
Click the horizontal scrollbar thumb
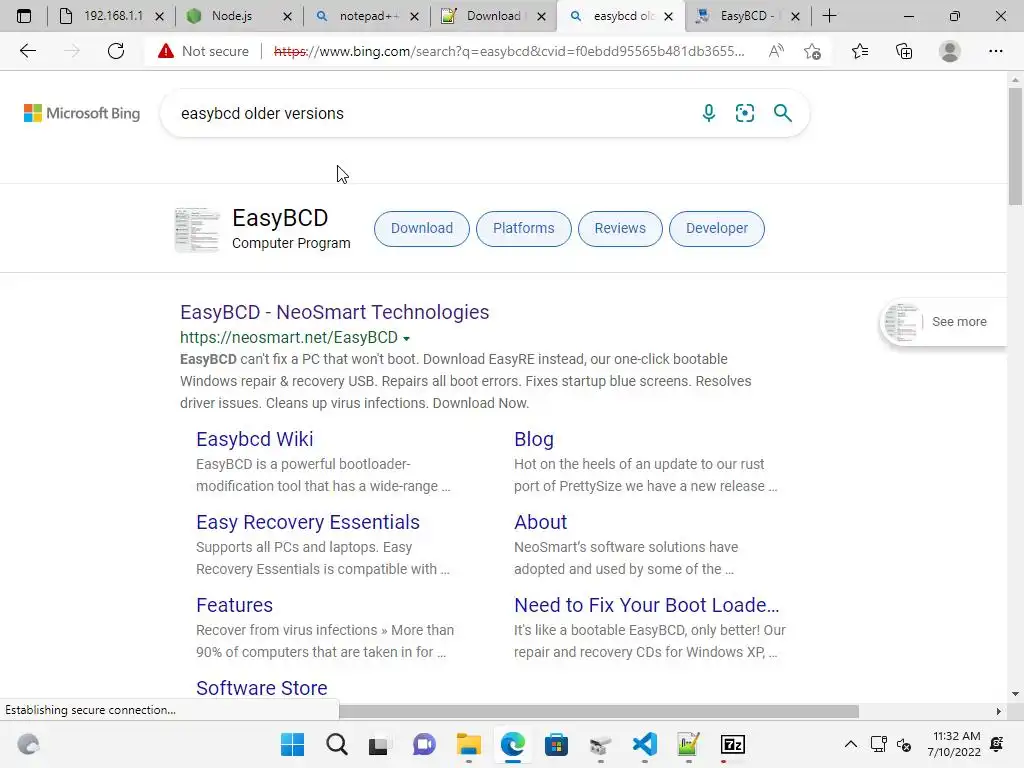point(599,711)
